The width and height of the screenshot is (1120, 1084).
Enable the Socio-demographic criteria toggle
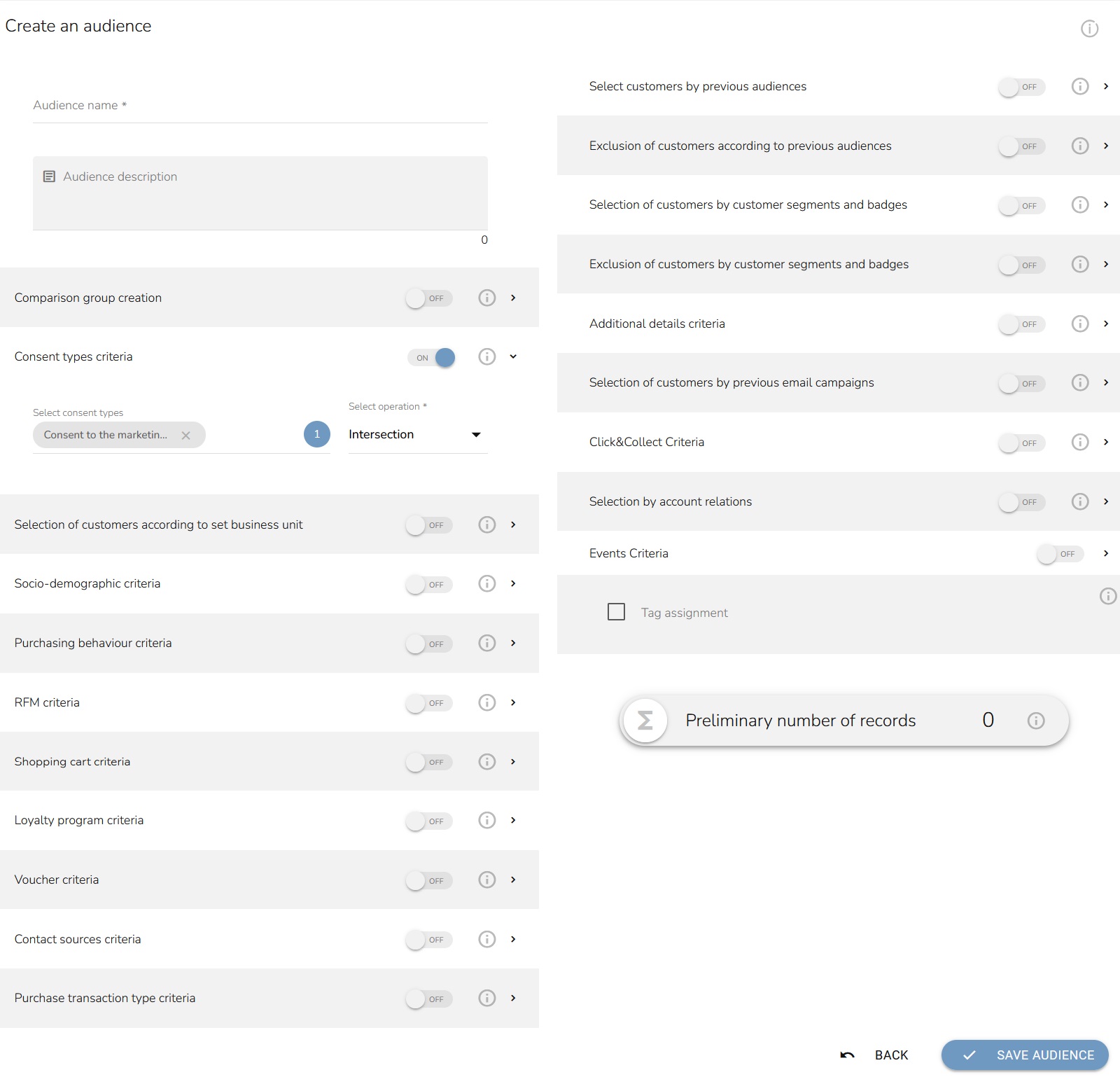428,584
